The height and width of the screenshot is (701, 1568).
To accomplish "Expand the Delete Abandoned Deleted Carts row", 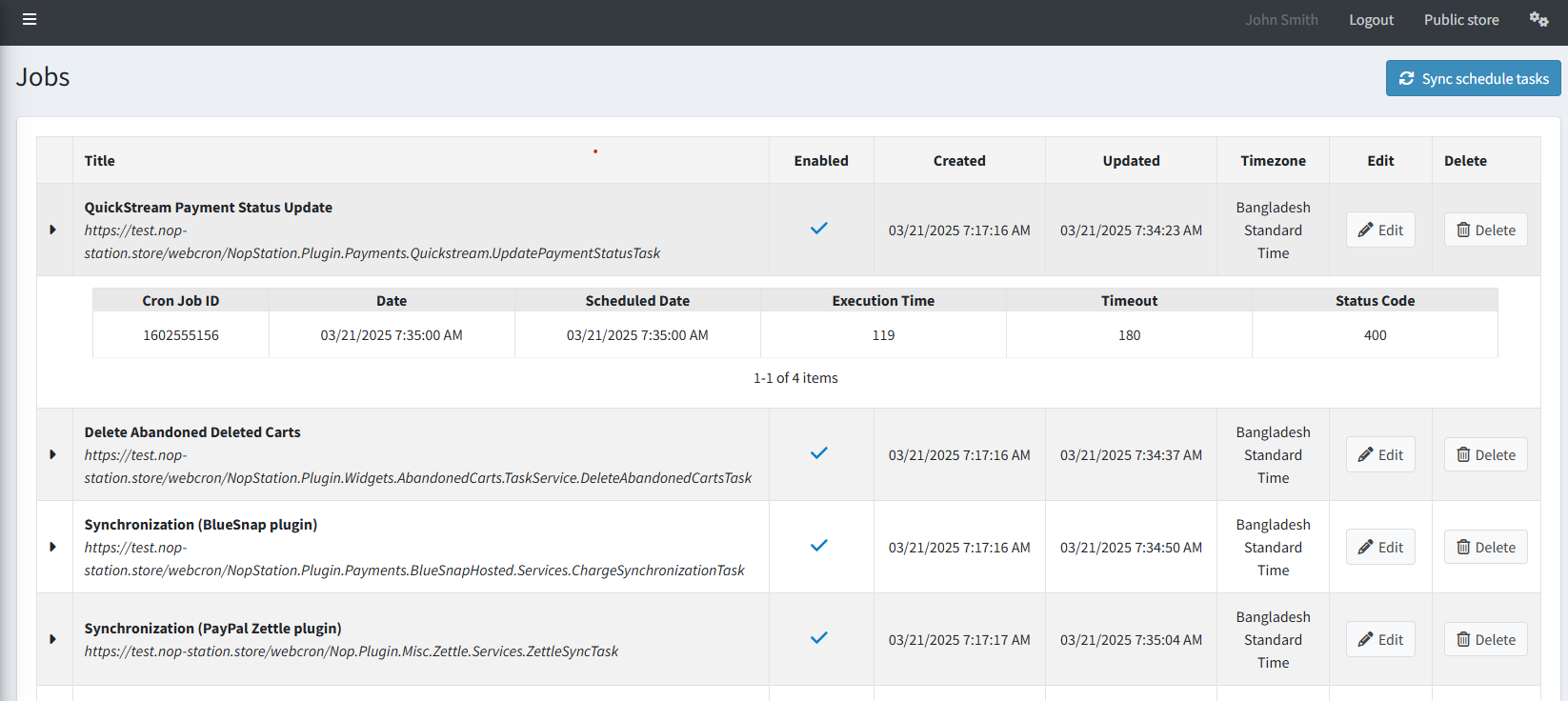I will pos(53,454).
